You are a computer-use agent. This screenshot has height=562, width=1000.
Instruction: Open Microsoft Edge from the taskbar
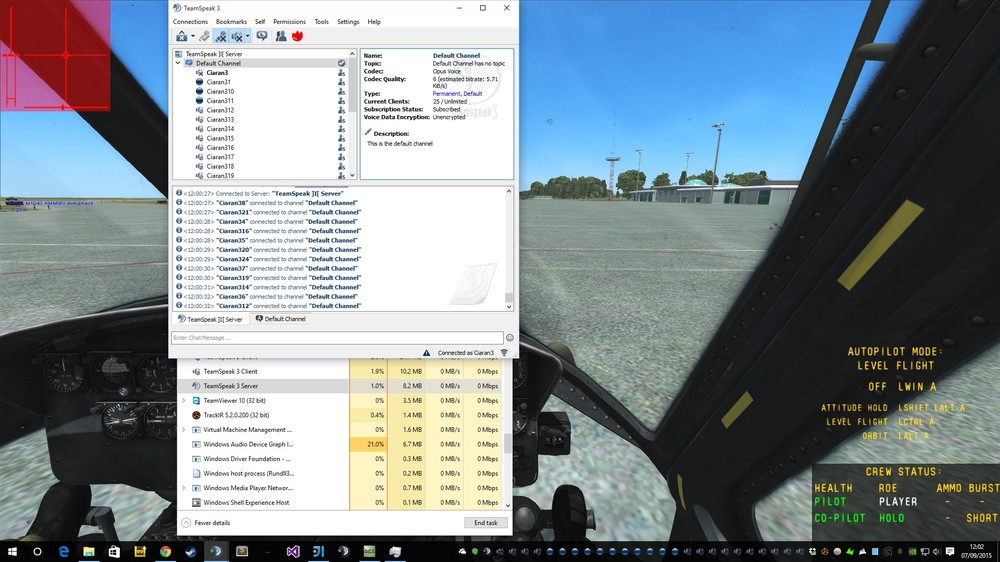tap(63, 551)
